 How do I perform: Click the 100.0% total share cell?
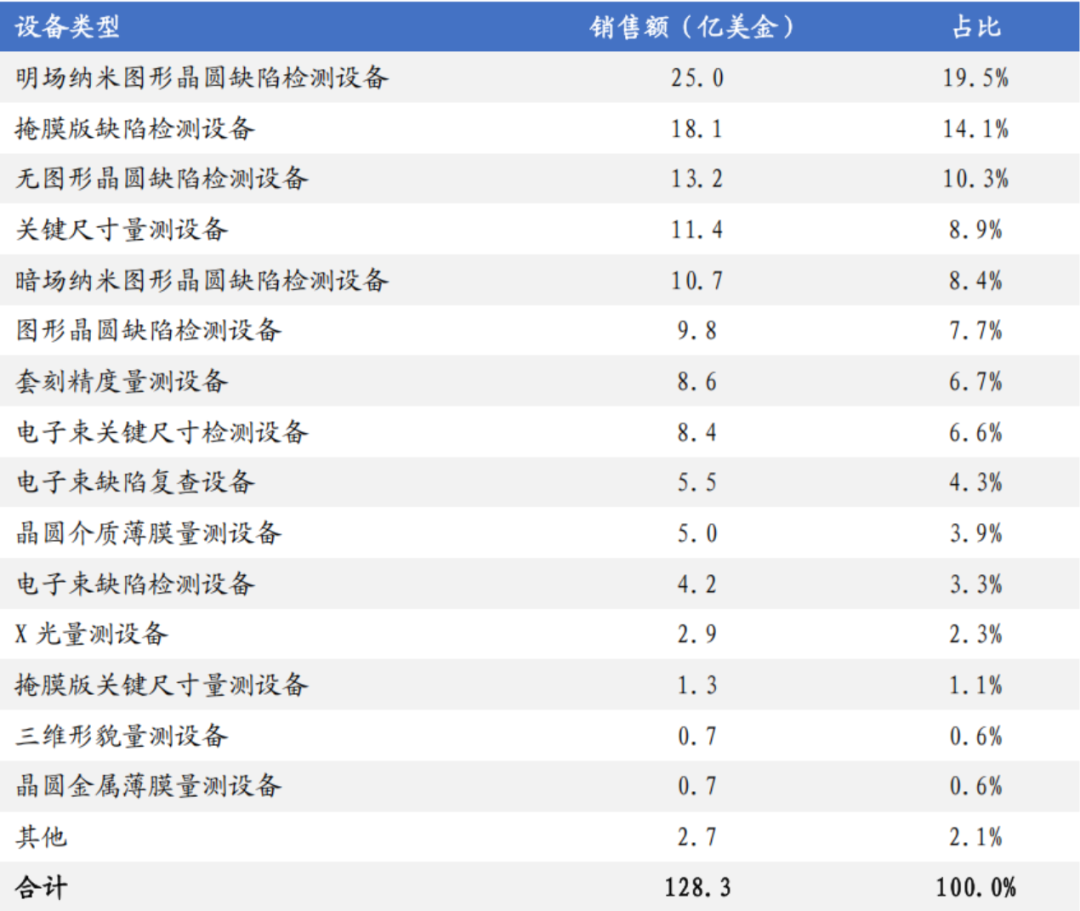click(975, 887)
